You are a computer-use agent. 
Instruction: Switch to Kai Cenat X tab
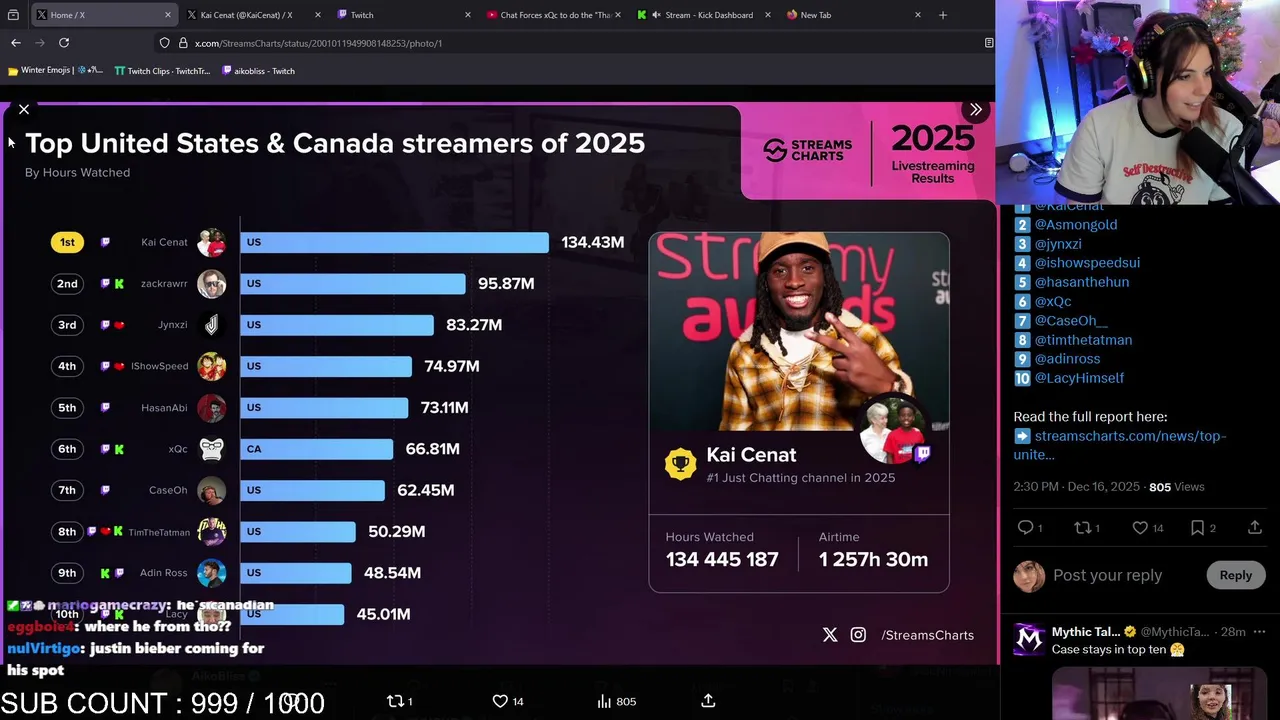[x=248, y=15]
